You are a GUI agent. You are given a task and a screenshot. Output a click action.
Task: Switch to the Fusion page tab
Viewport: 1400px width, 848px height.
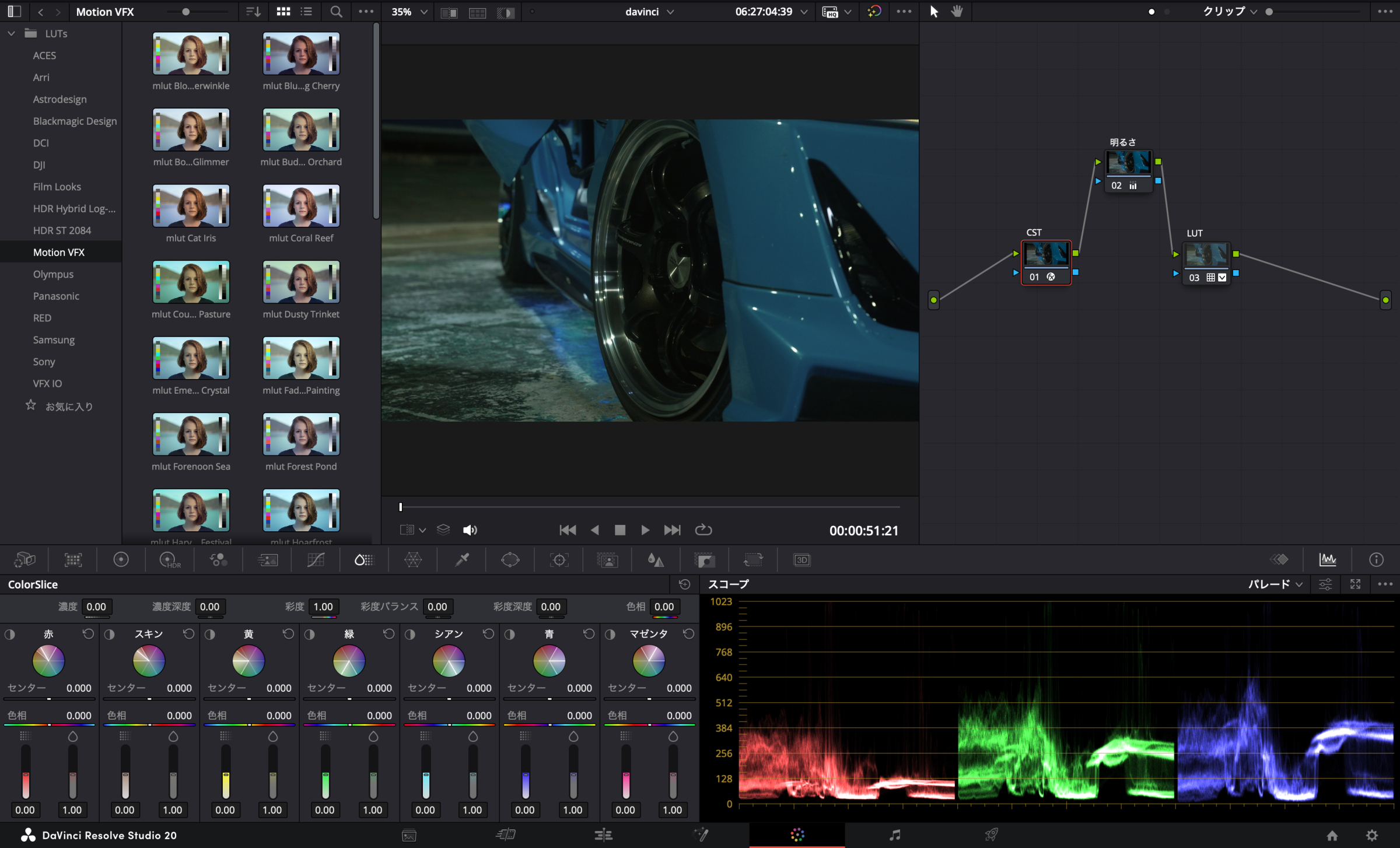701,835
